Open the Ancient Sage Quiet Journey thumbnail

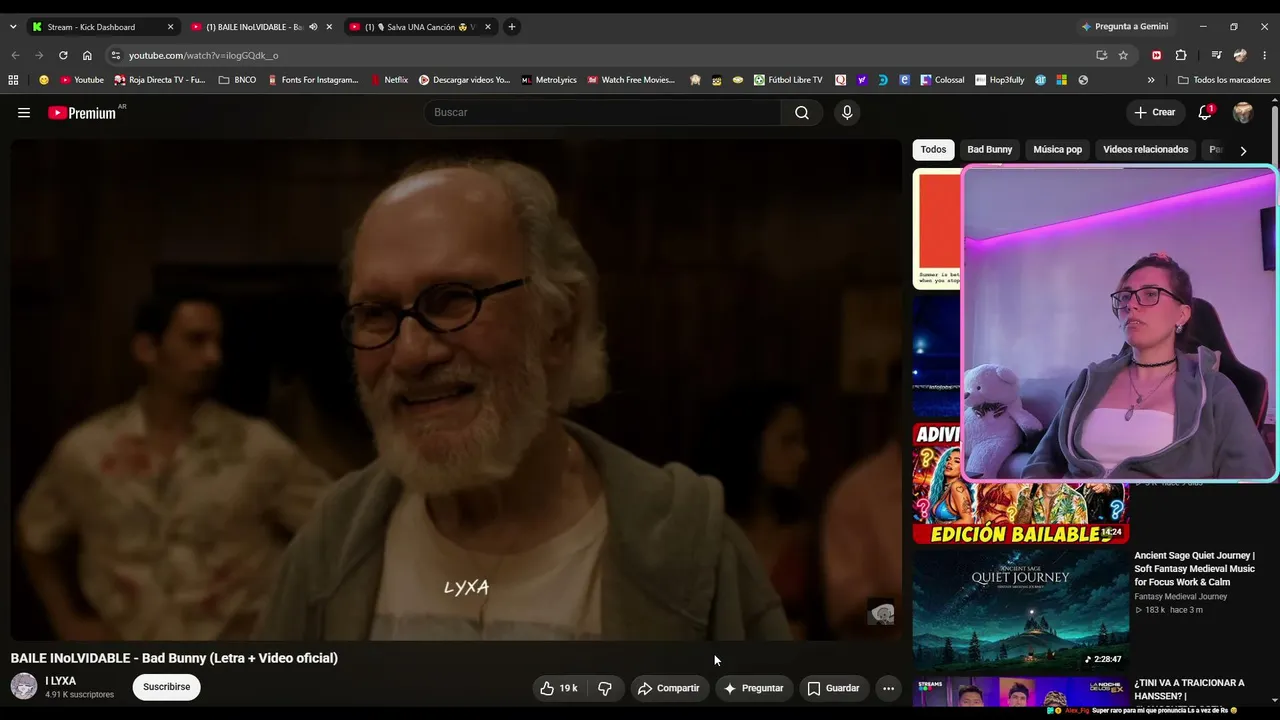tap(1020, 609)
